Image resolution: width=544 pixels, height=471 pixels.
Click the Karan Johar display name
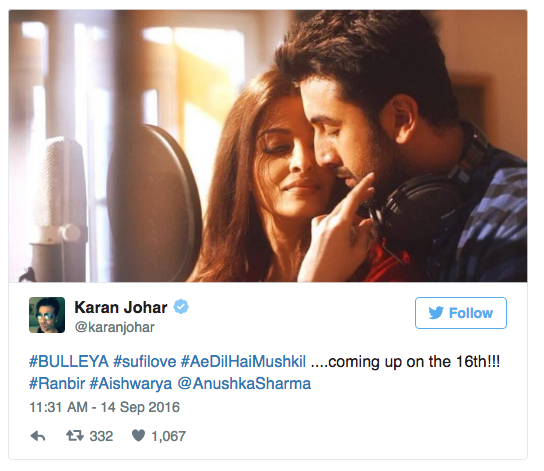point(121,307)
